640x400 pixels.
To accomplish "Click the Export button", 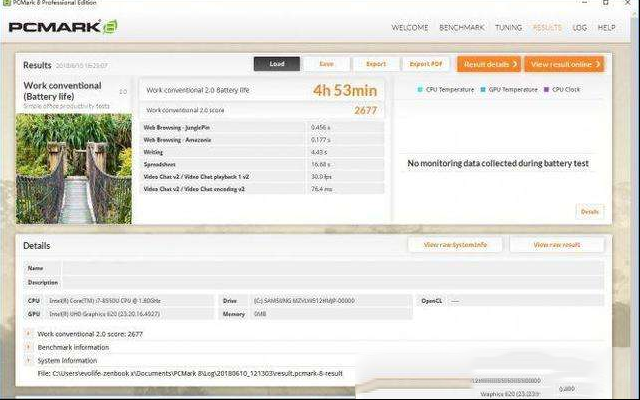I will point(376,64).
